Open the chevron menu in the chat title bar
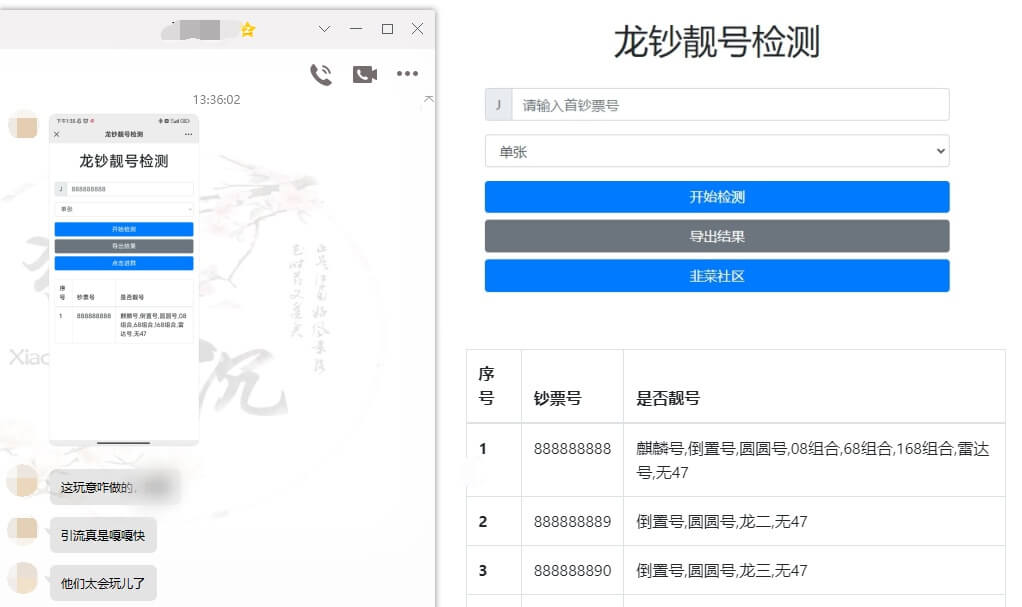1022x607 pixels. [x=323, y=30]
